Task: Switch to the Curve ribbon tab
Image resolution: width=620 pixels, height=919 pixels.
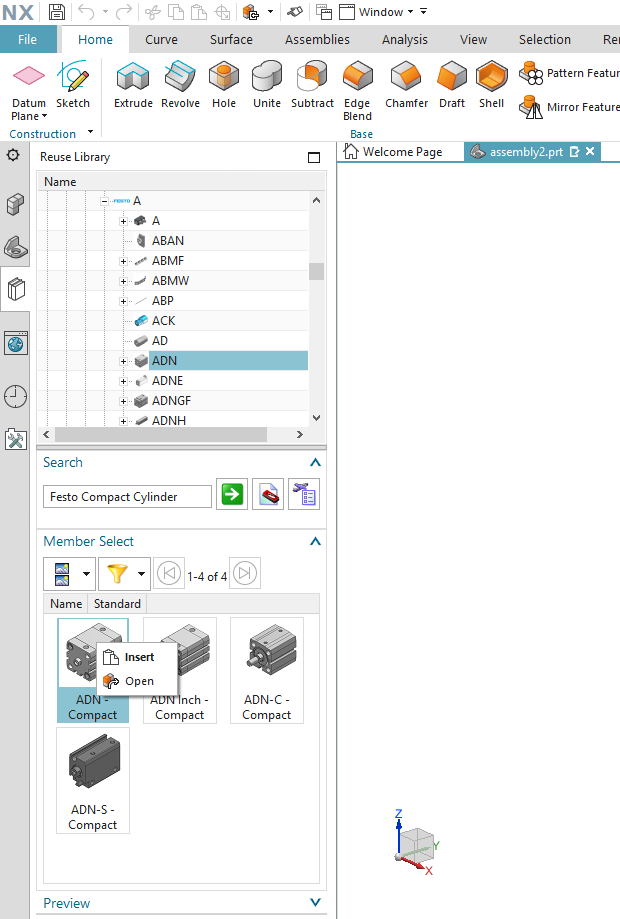Action: coord(161,39)
